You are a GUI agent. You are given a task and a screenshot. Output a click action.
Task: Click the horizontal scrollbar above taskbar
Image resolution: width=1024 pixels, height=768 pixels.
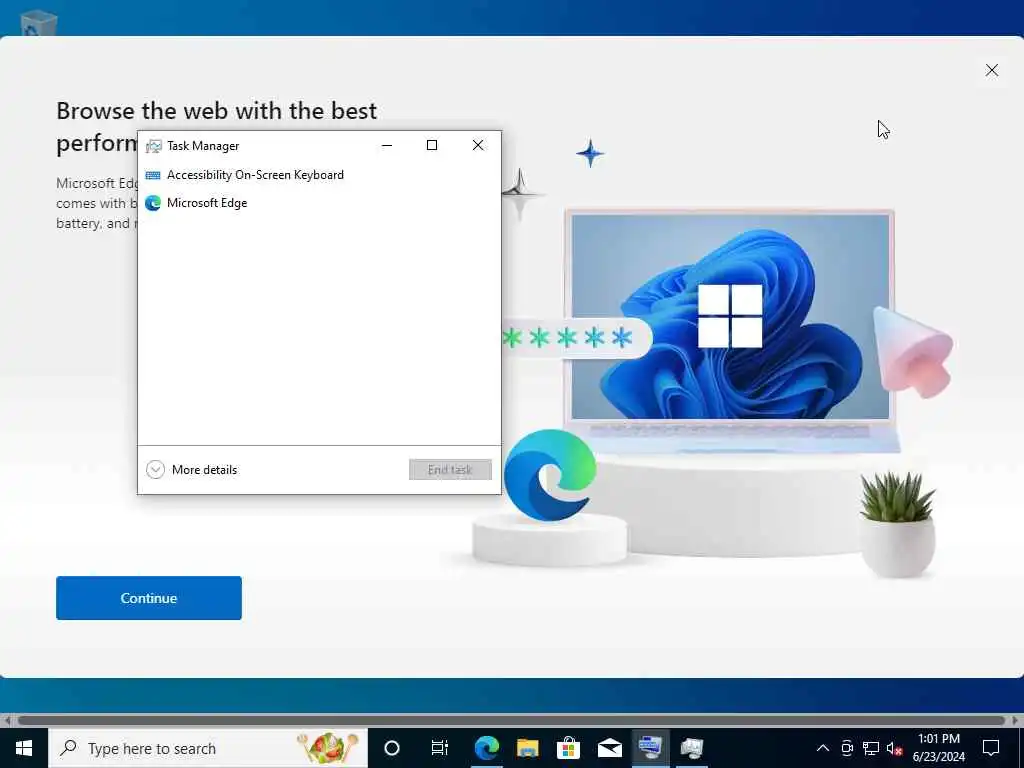(511, 720)
